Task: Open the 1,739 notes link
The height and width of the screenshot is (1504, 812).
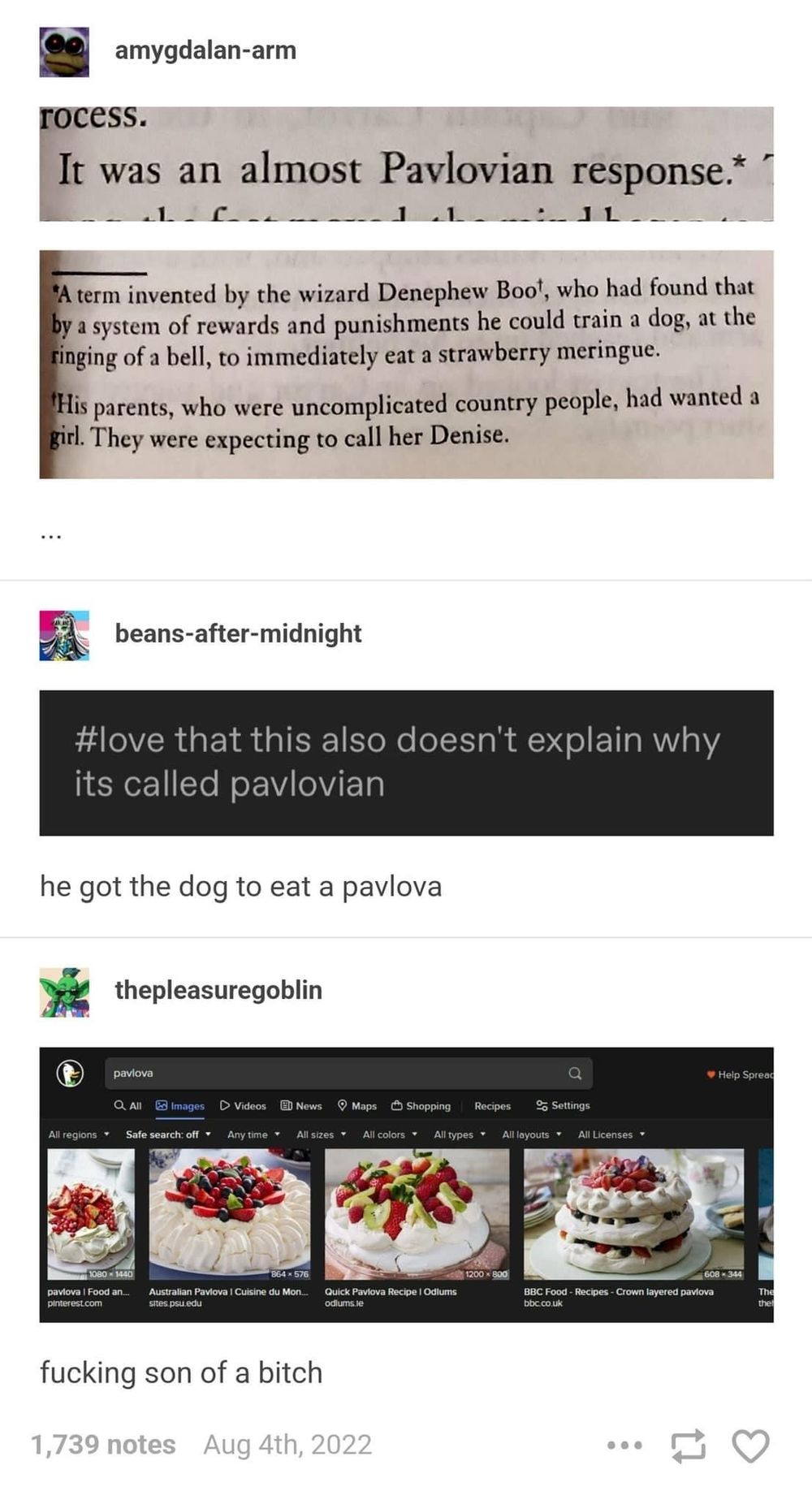Action: tap(103, 1445)
